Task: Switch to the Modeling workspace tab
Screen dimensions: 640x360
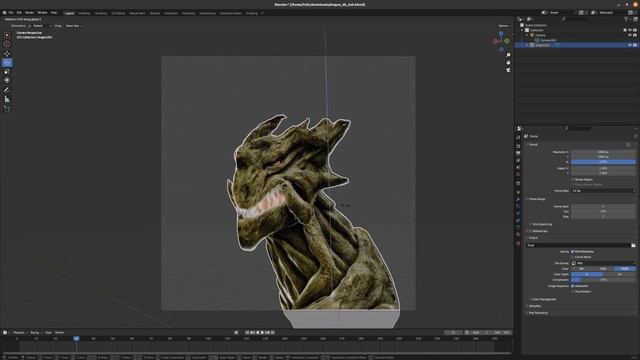Action: click(84, 13)
